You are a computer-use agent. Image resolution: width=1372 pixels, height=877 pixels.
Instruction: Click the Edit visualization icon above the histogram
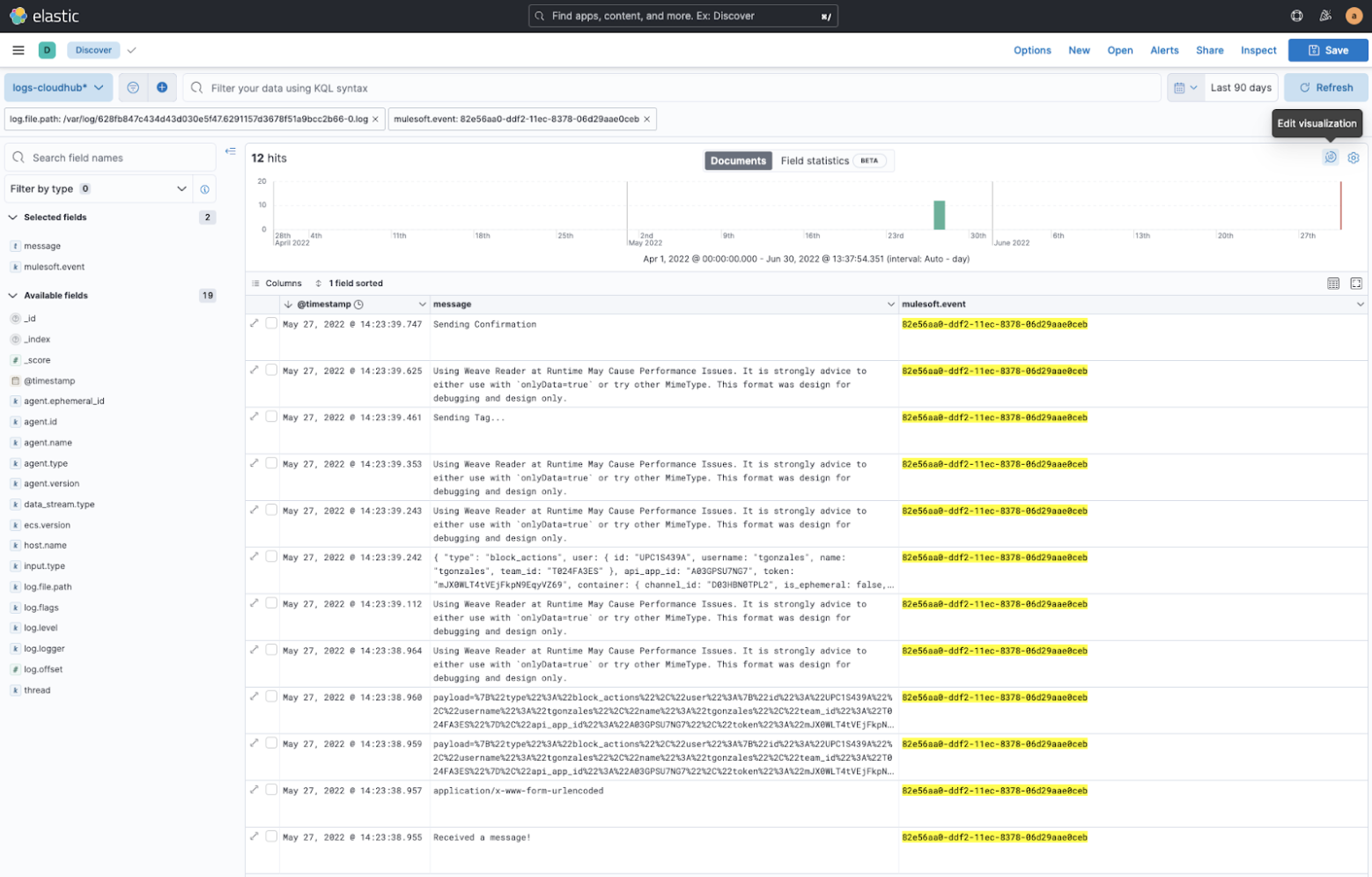(x=1330, y=158)
